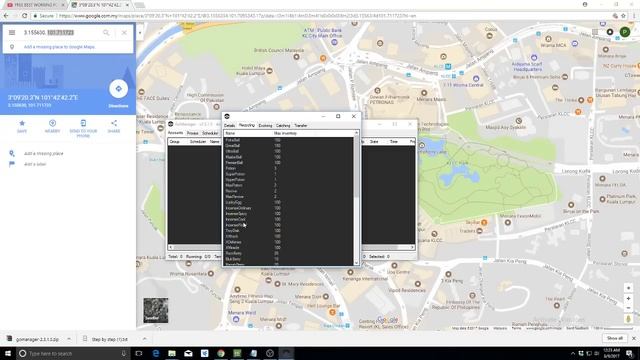Viewport: 640px width, 360px height.
Task: Open Task View on the taskbar
Action: [139, 353]
